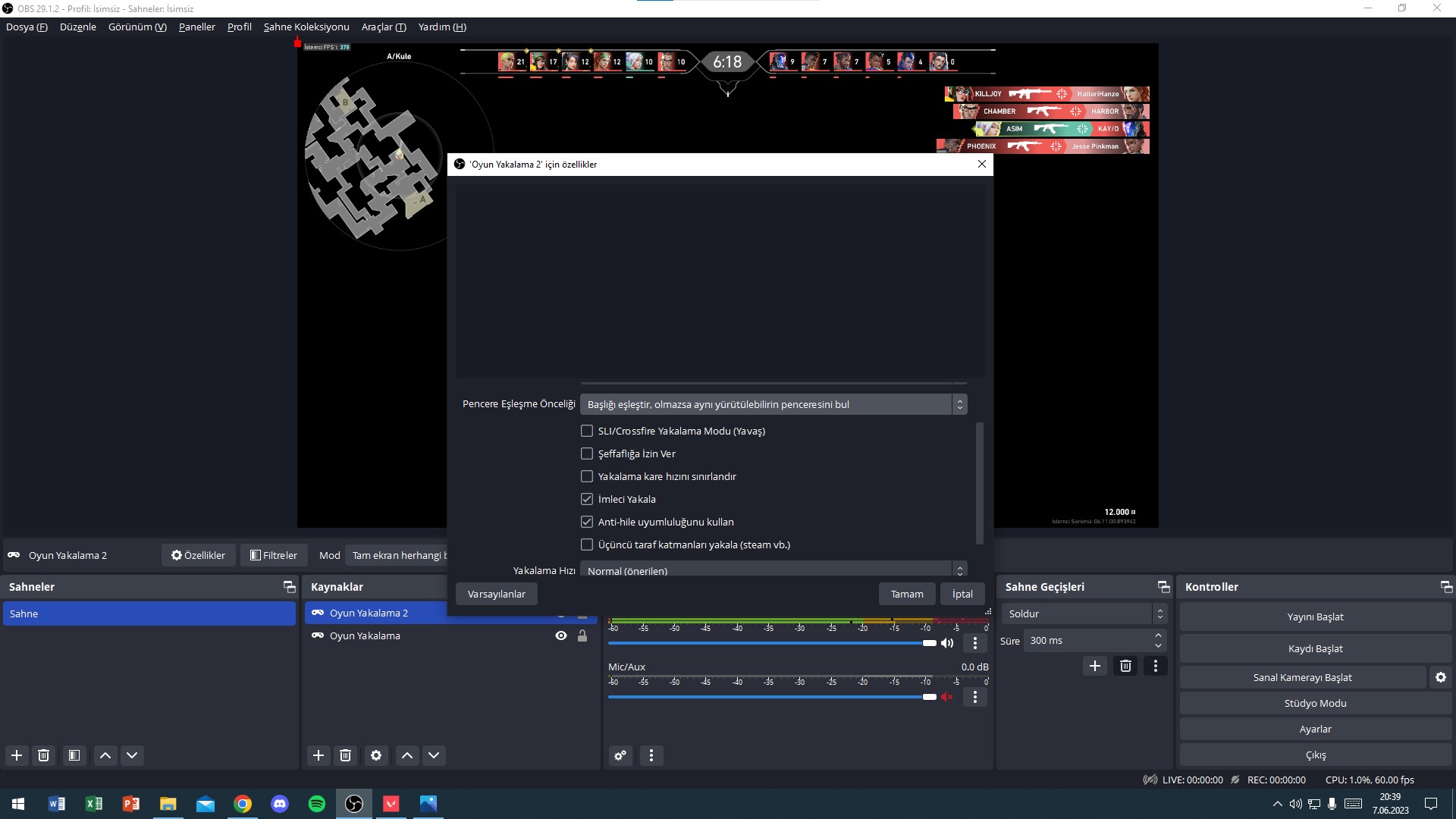Click the virtual camera settings gear

[1440, 677]
